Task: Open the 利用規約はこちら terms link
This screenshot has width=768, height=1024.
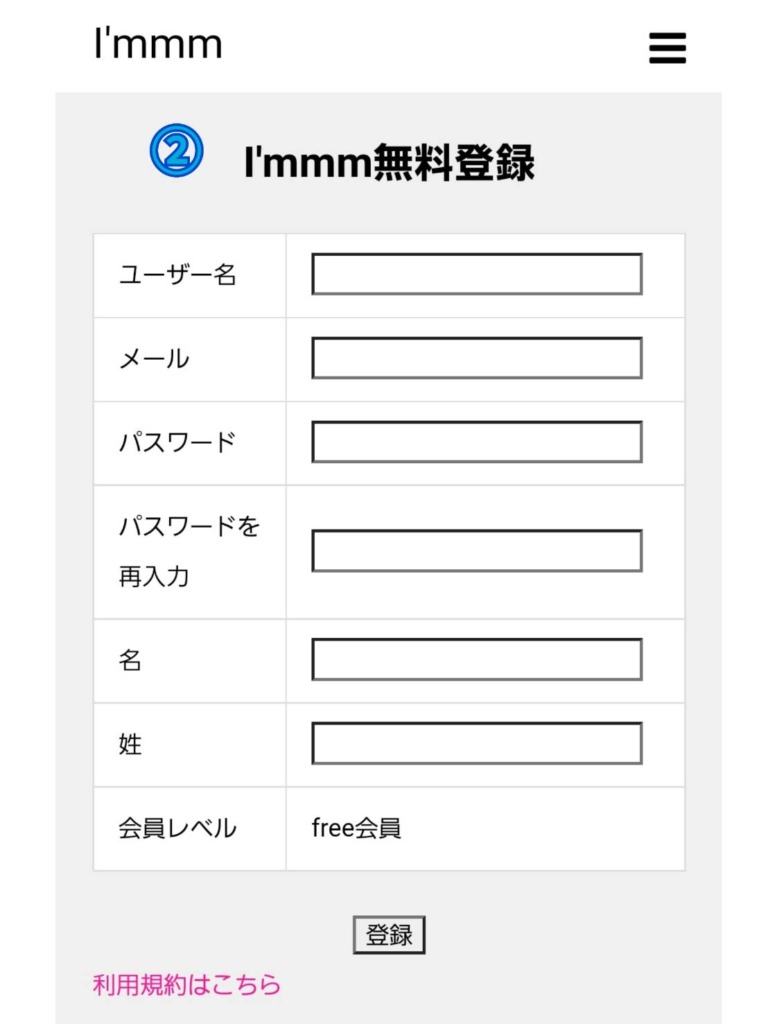Action: [x=187, y=985]
